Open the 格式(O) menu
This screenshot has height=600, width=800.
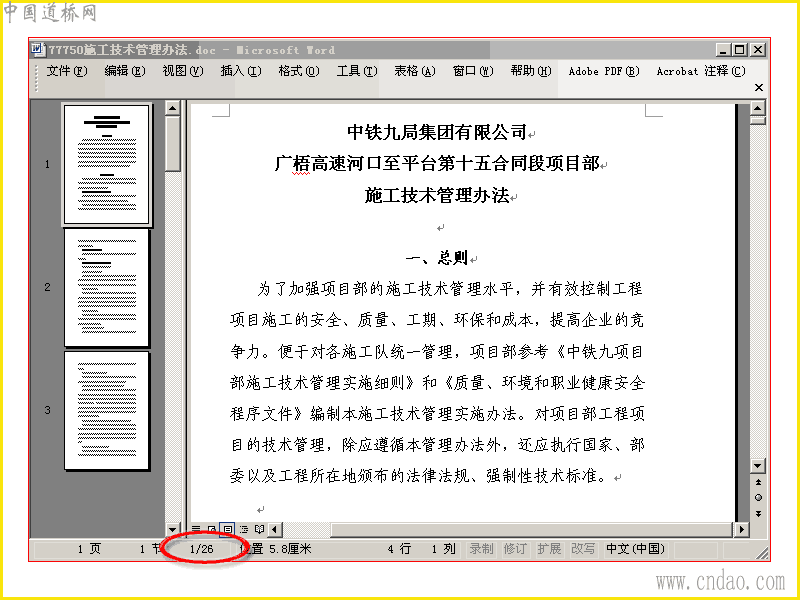pyautogui.click(x=299, y=71)
